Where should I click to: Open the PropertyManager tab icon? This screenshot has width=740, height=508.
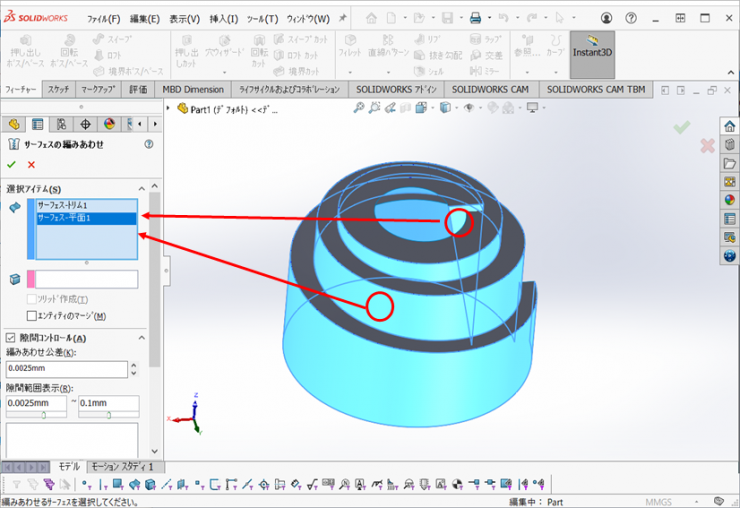point(38,124)
